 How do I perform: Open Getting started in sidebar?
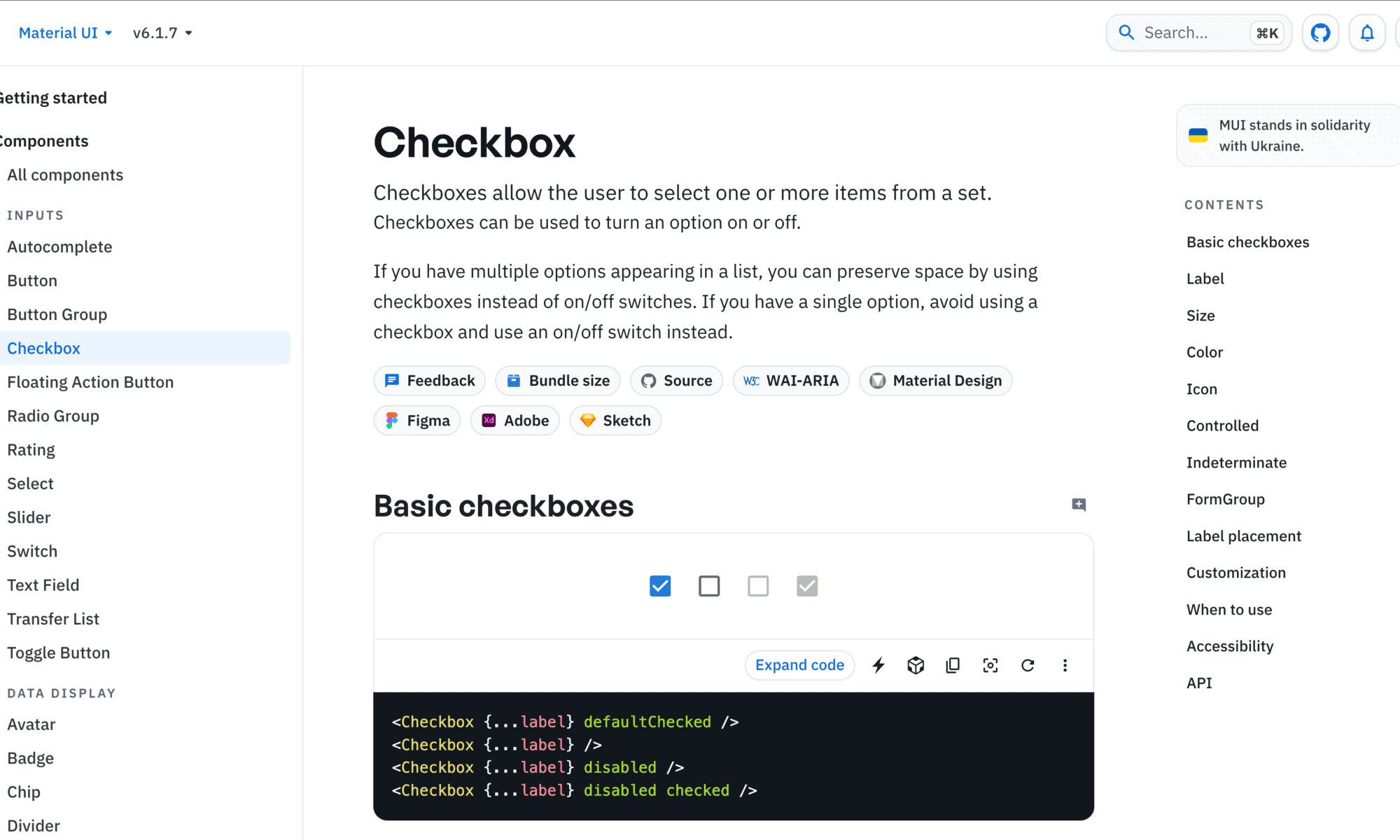coord(52,98)
